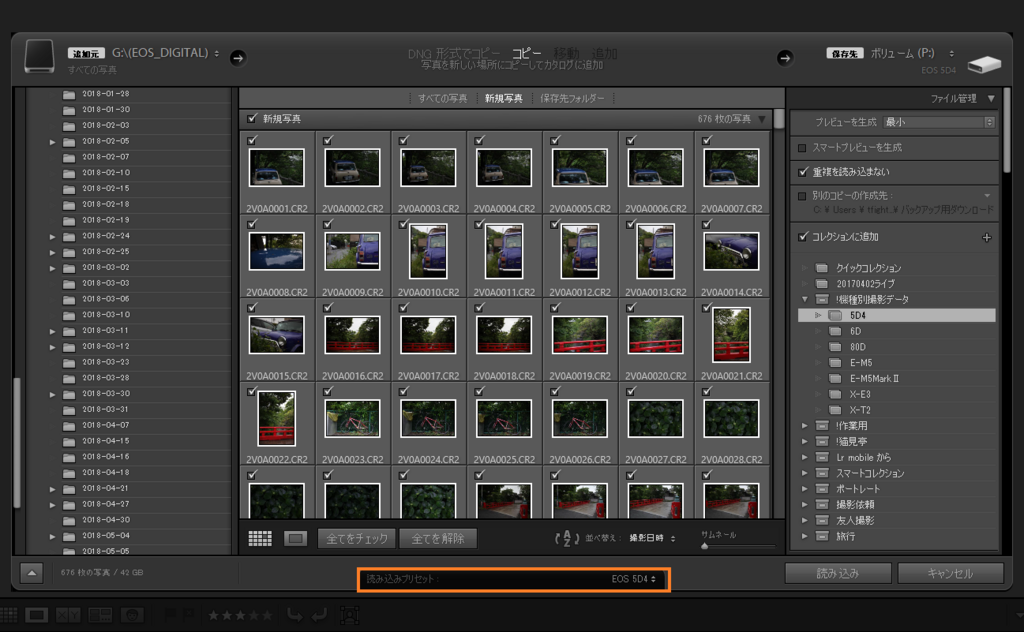
Task: Uncheck photo 2V0A0023.CR2 checkbox
Action: click(x=328, y=391)
